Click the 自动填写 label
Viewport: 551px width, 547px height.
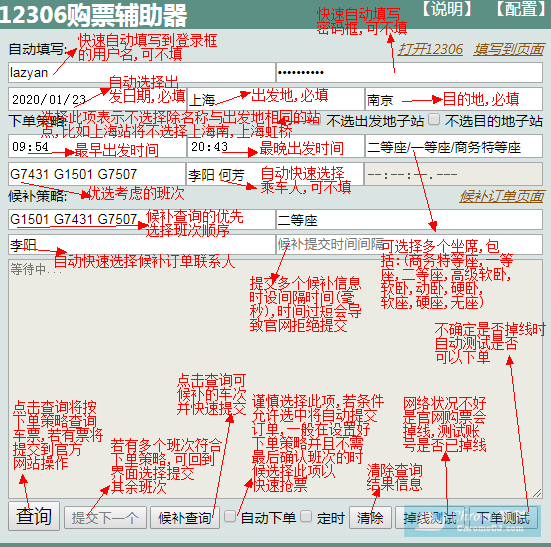(38, 49)
